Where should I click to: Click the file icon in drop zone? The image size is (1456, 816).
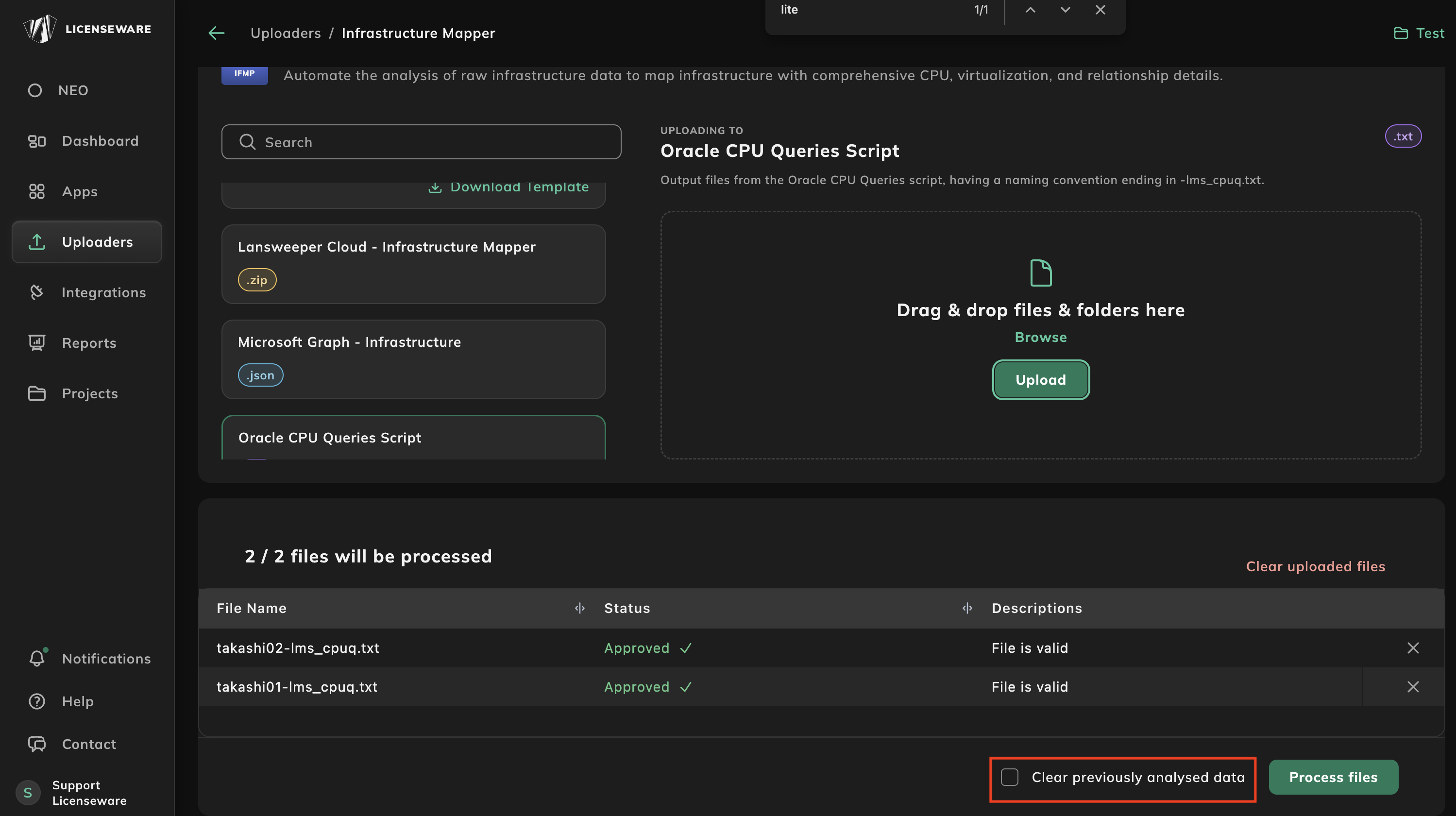[1041, 273]
